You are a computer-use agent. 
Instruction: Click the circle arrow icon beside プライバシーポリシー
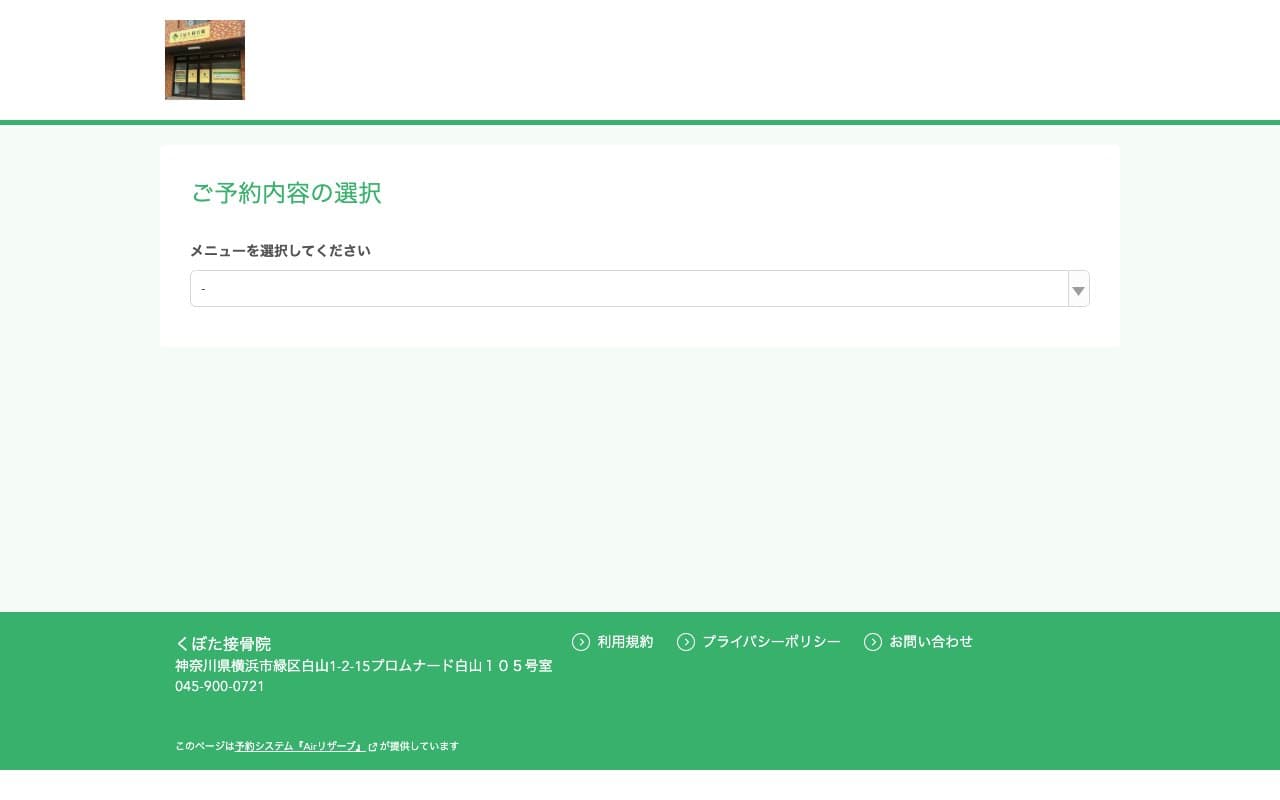point(687,642)
